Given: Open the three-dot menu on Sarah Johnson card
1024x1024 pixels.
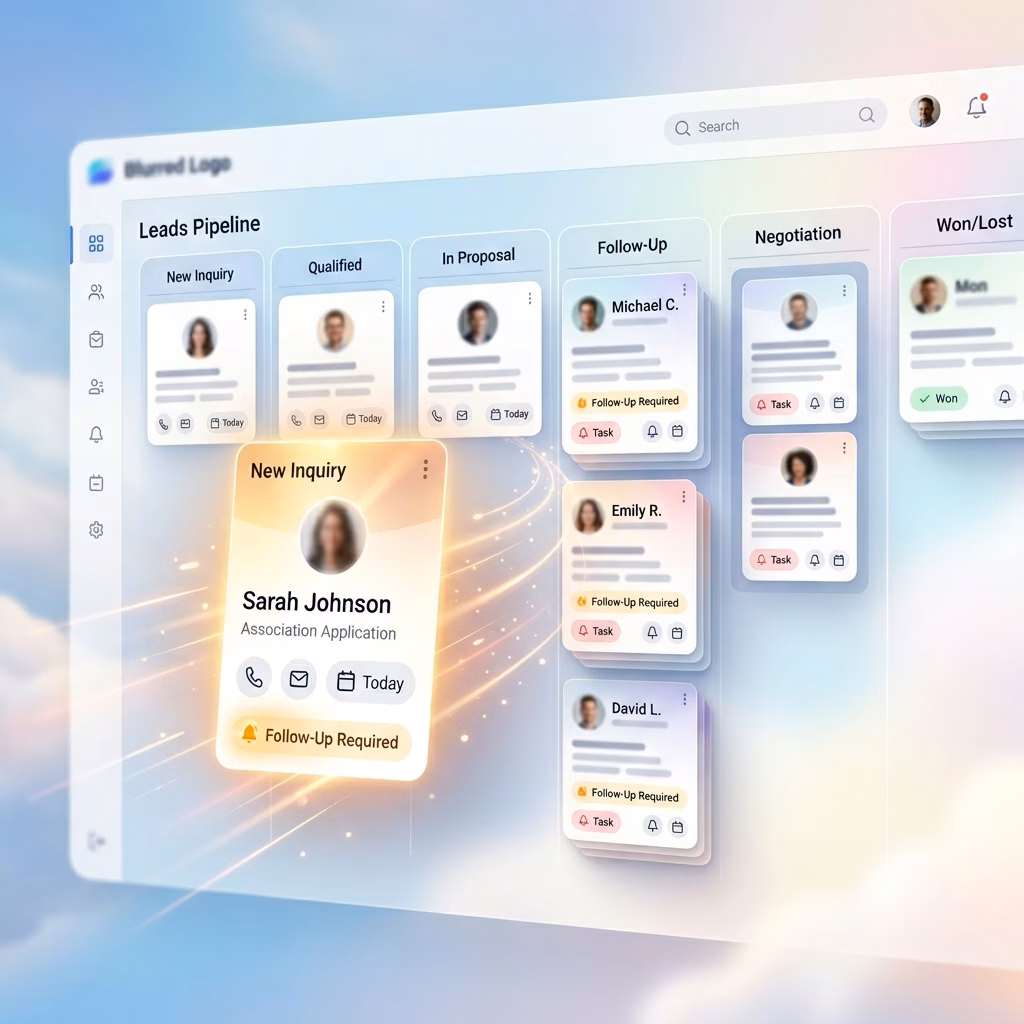Looking at the screenshot, I should (425, 469).
